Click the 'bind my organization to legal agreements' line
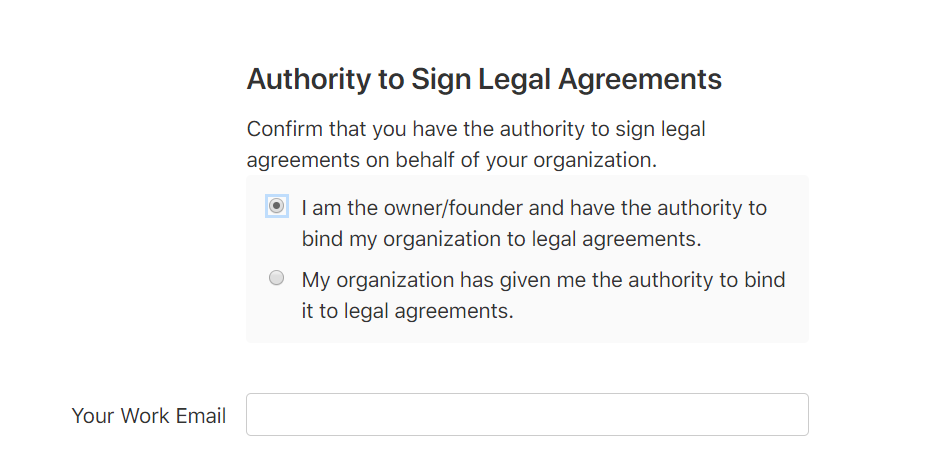Screen dimensions: 930x476 click(x=501, y=240)
